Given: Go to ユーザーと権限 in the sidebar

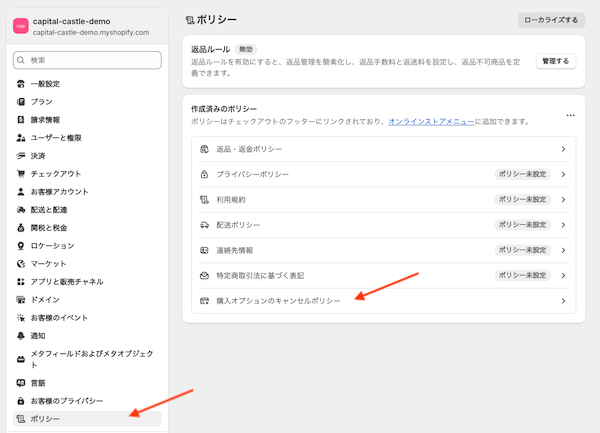Looking at the screenshot, I should (56, 138).
